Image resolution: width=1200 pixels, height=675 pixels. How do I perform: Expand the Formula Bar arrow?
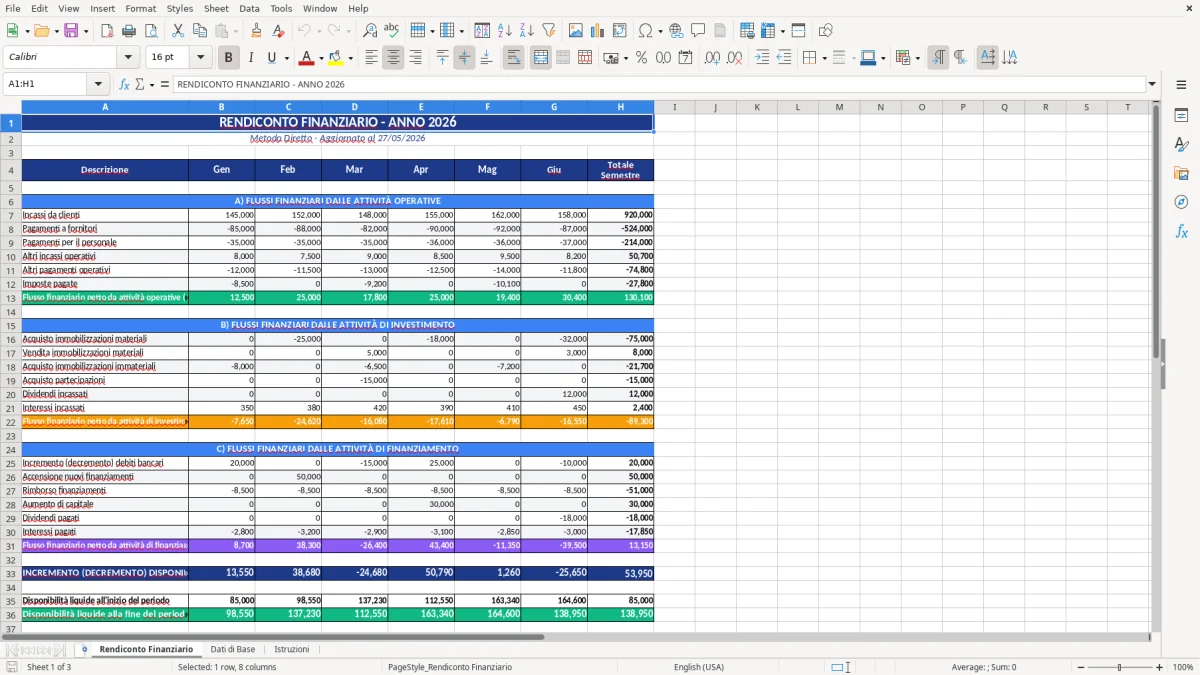coord(1152,84)
